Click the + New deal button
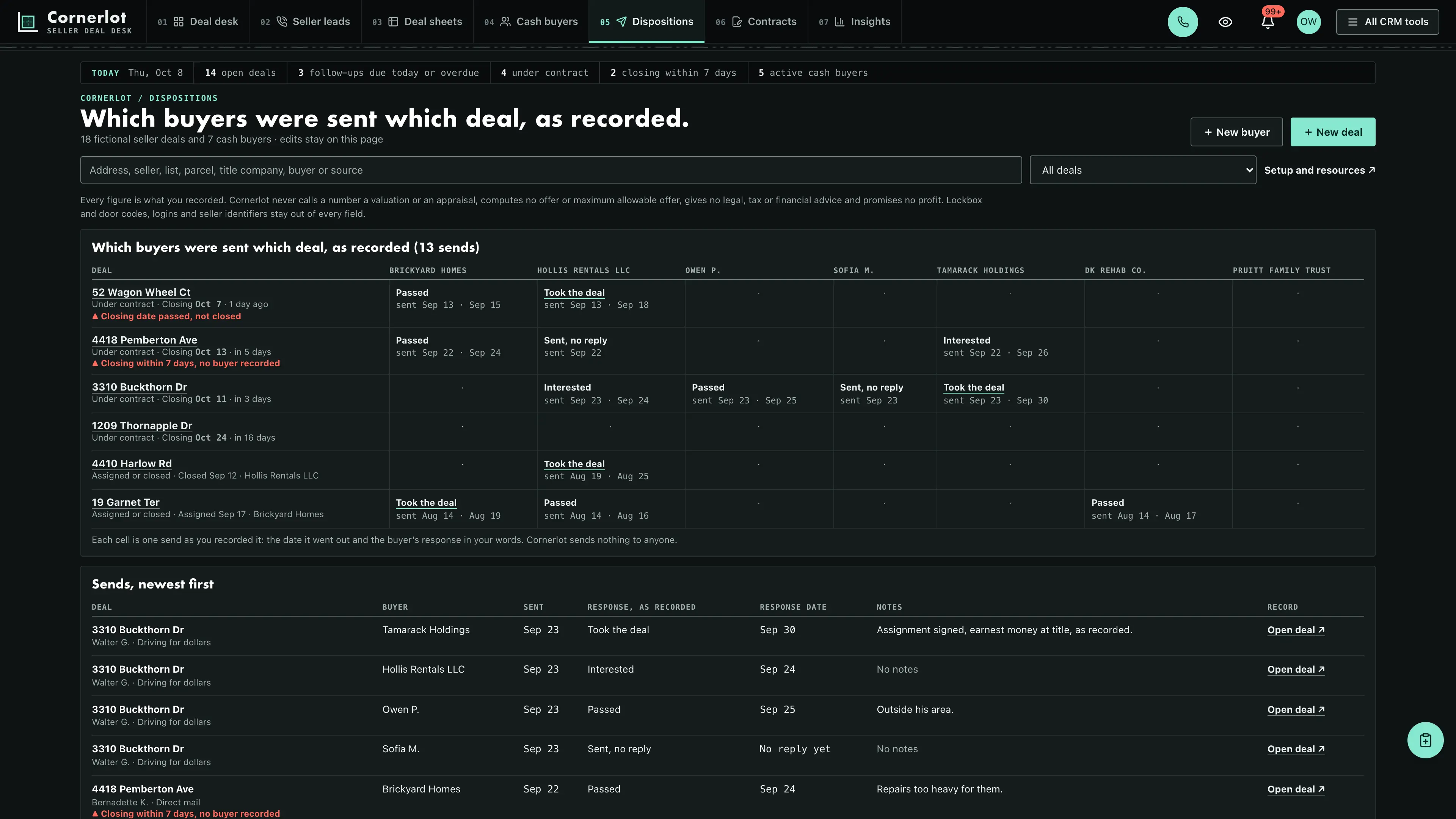This screenshot has width=1456, height=819. tap(1333, 132)
